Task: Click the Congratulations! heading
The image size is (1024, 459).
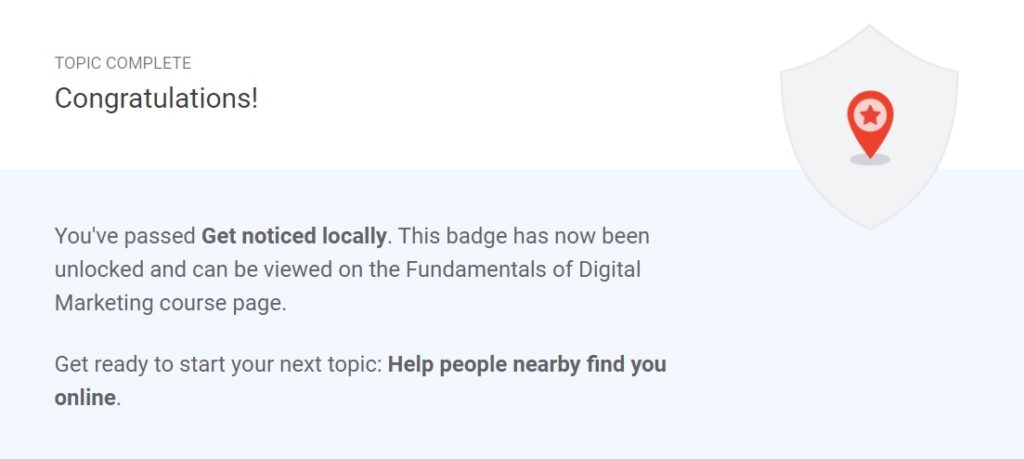Action: [156, 99]
